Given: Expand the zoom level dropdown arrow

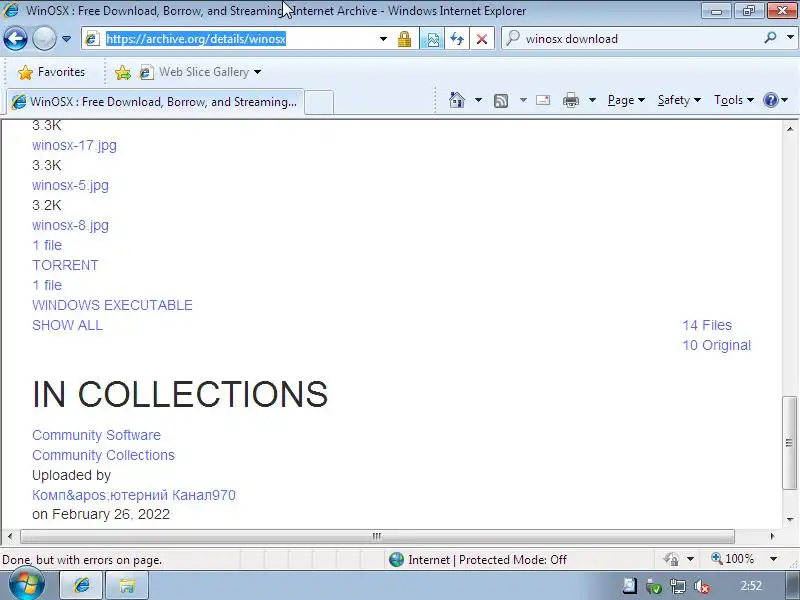Looking at the screenshot, I should [773, 559].
